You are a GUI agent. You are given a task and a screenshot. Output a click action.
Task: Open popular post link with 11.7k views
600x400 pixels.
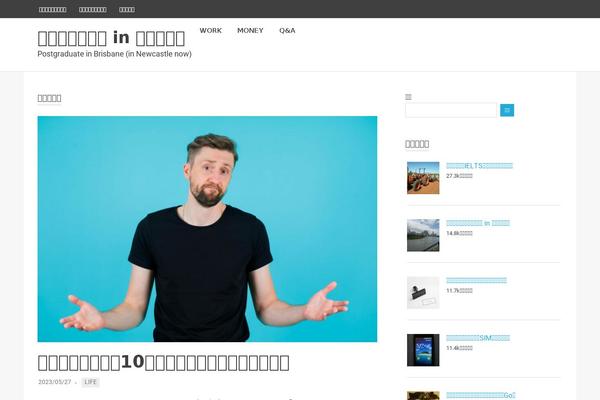coord(476,281)
